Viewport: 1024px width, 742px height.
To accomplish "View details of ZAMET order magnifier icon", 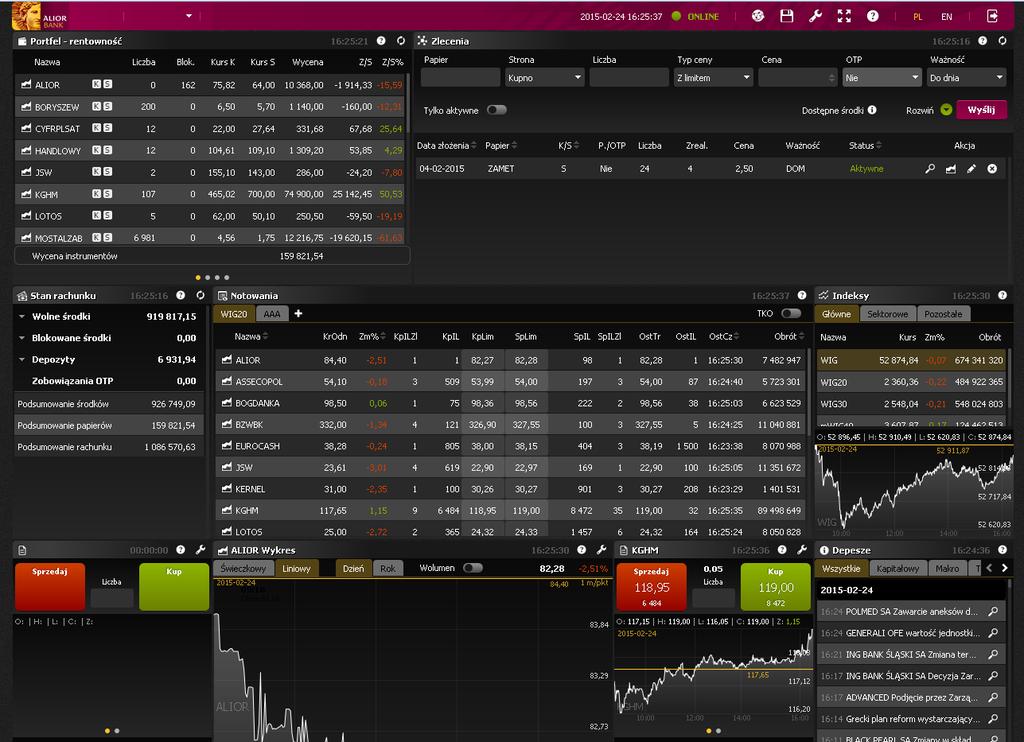I will click(x=930, y=169).
